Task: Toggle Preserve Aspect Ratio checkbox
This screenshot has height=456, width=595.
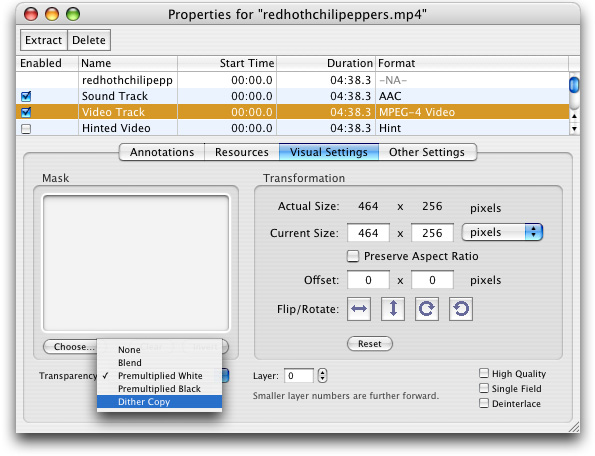Action: 353,256
